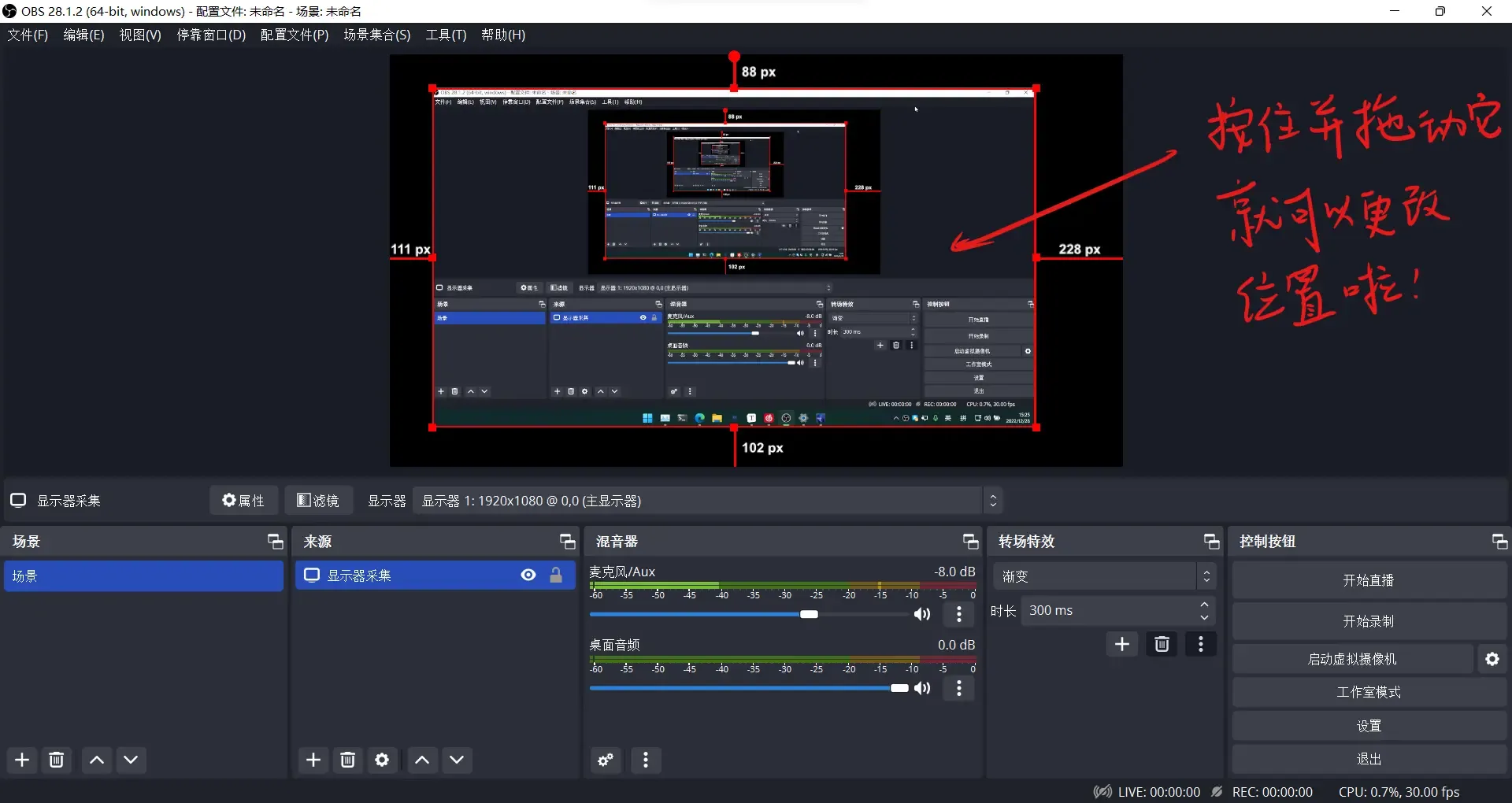The height and width of the screenshot is (803, 1512).
Task: Mute the 麦克风/Aux audio track
Action: click(x=922, y=614)
